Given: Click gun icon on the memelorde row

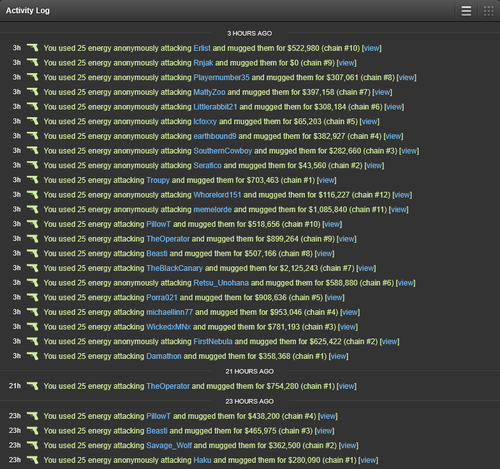Looking at the screenshot, I should coord(33,209).
